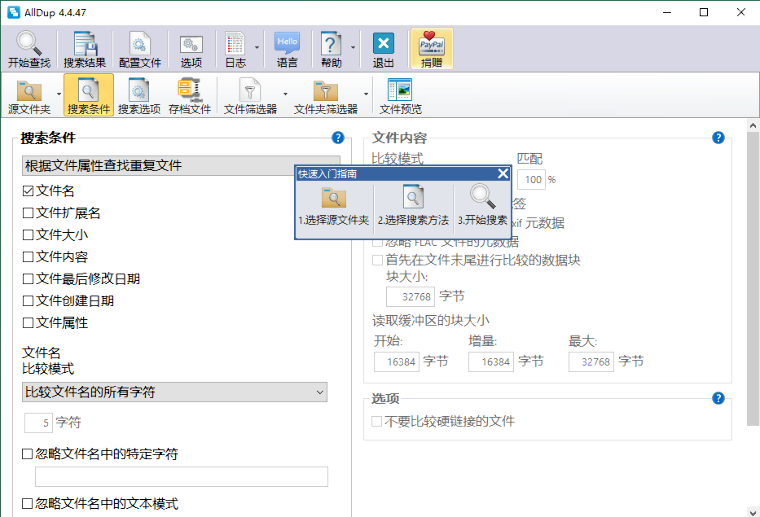Image resolution: width=760 pixels, height=517 pixels.
Task: Click the PayPal 捐赠 donate button
Action: [431, 48]
